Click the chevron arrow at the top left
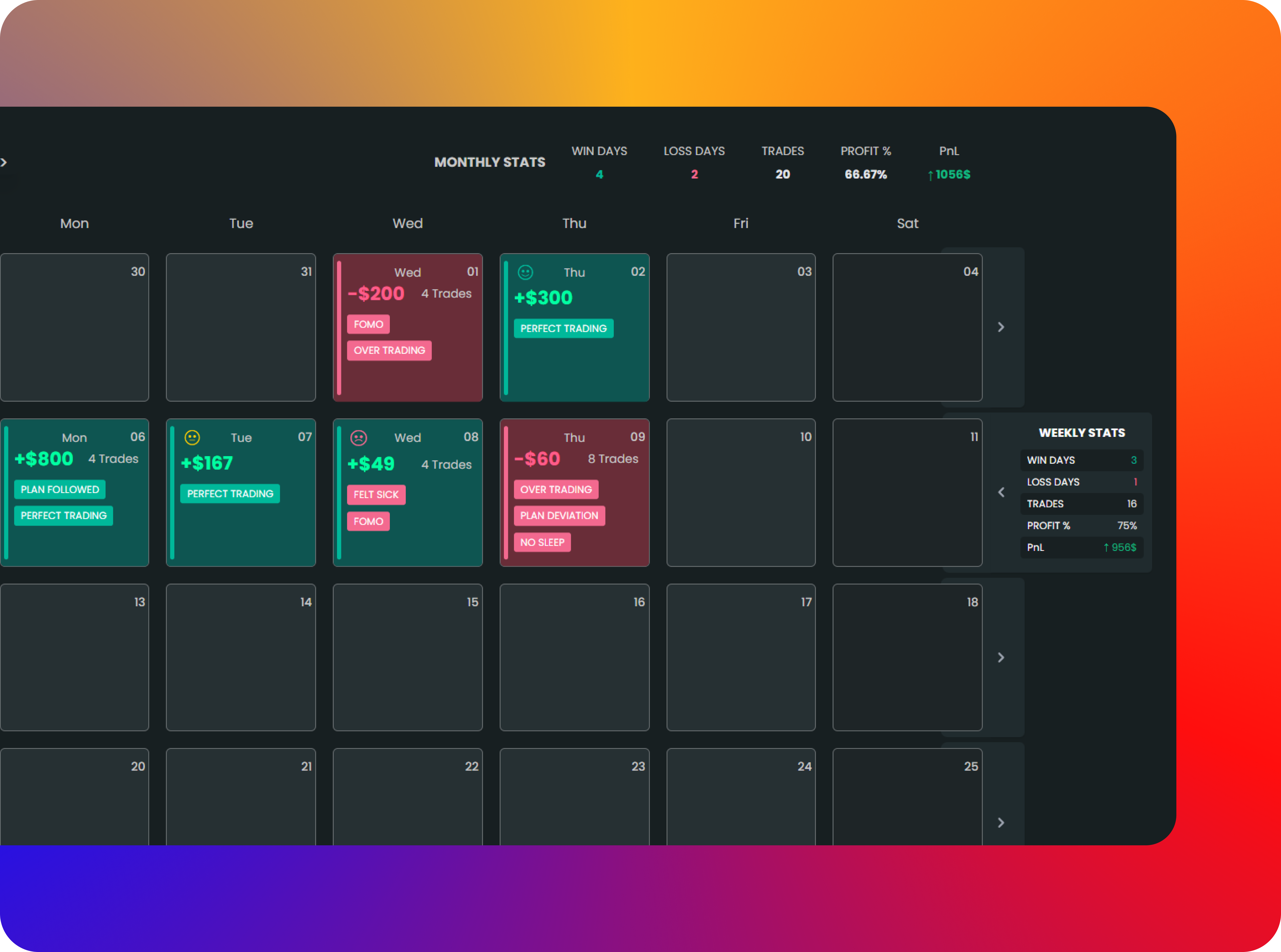The image size is (1281, 952). coord(4,163)
